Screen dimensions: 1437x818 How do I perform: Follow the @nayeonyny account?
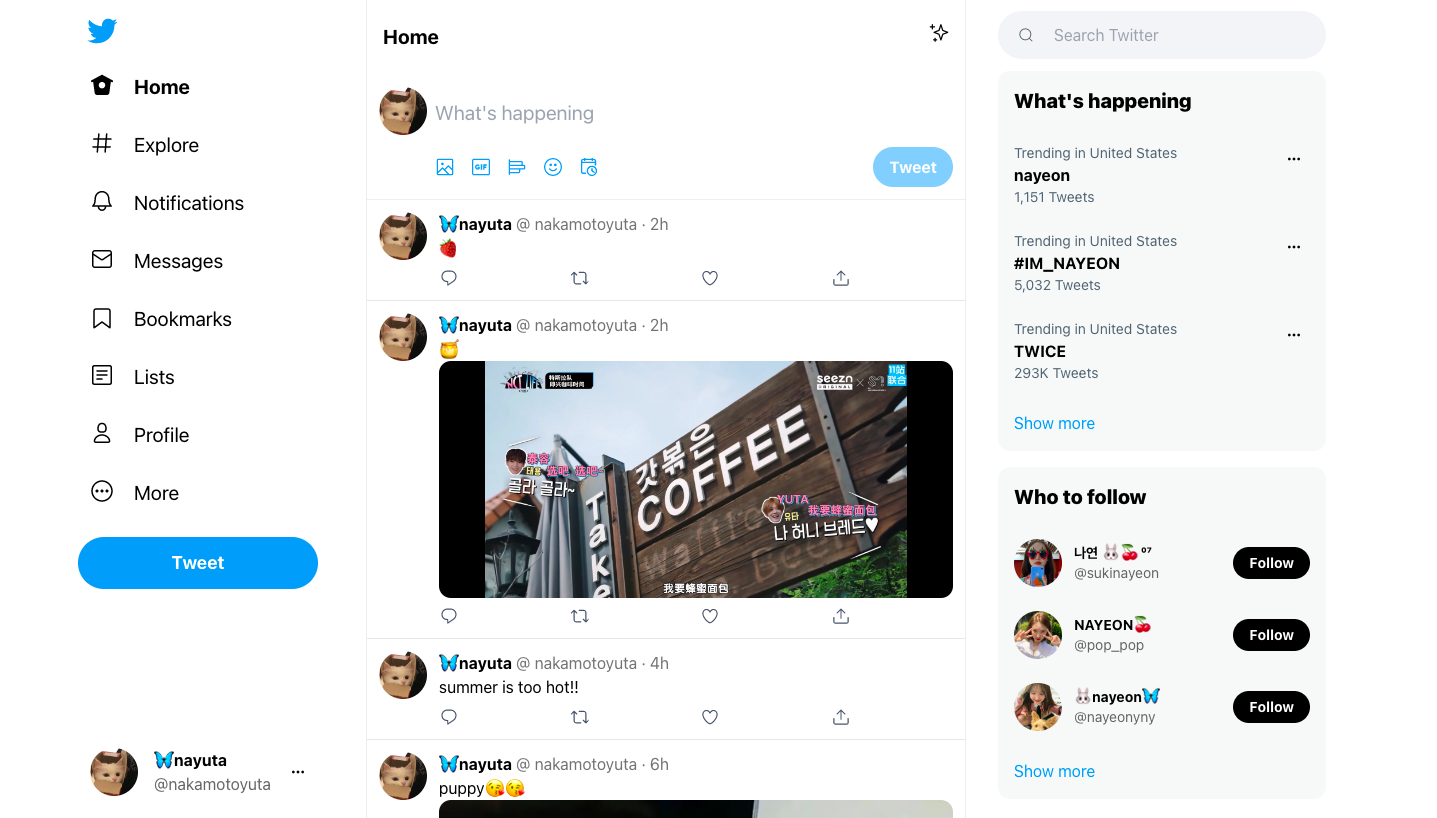[1271, 707]
